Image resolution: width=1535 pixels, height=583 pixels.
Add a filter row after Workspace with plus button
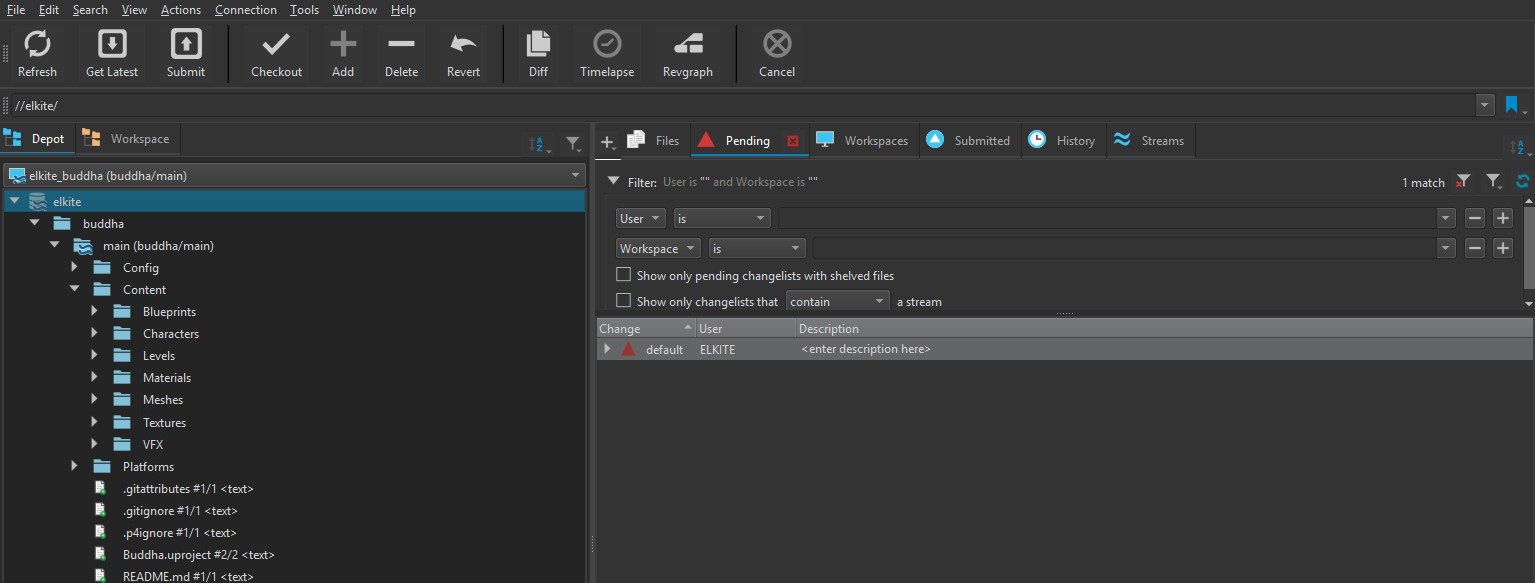(x=1502, y=248)
